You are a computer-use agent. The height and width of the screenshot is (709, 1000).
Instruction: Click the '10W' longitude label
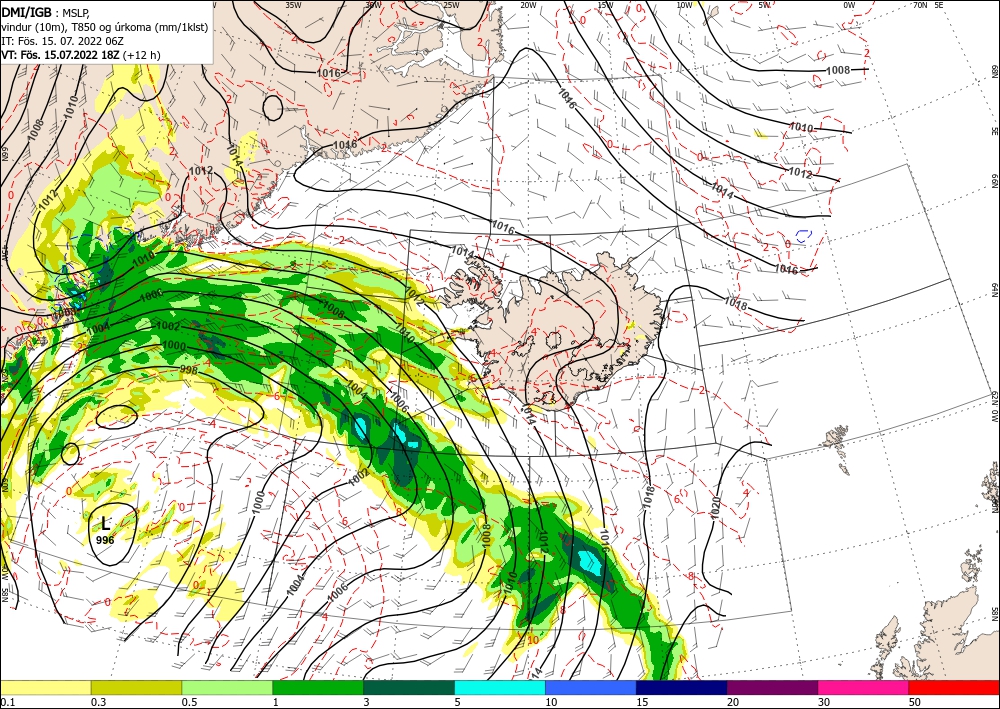(x=684, y=5)
